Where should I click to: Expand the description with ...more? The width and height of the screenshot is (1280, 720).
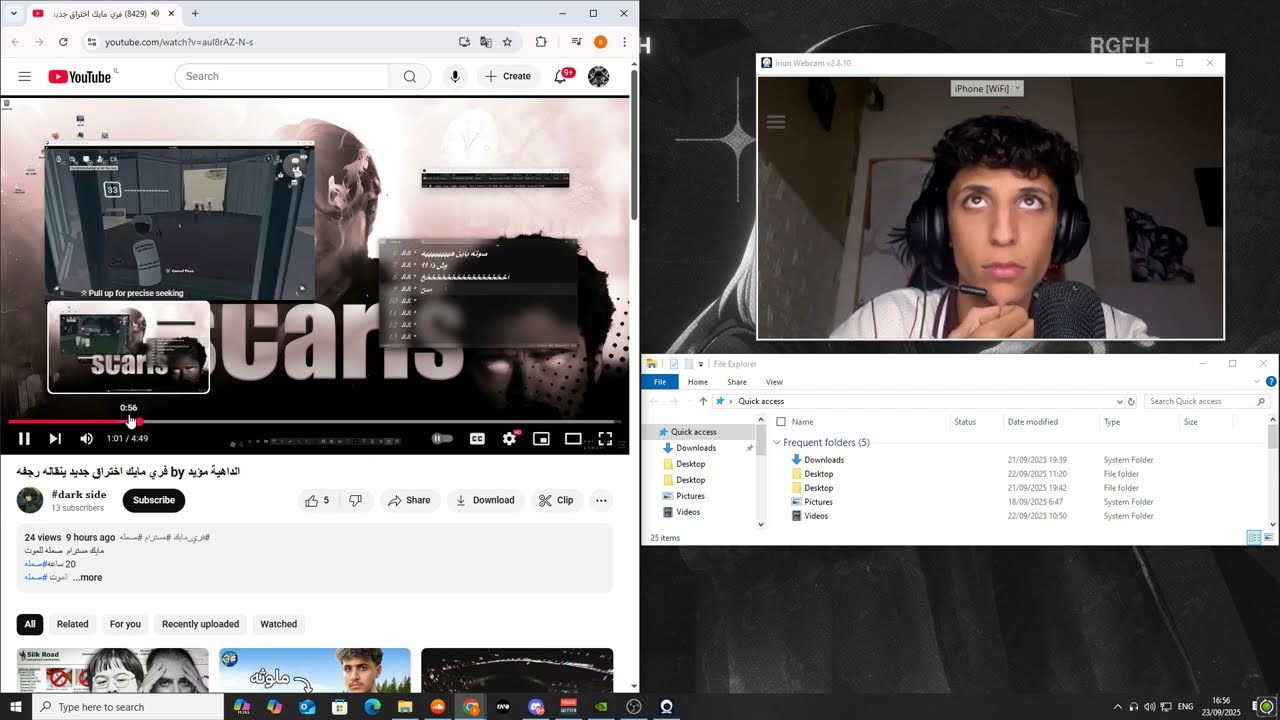click(87, 577)
